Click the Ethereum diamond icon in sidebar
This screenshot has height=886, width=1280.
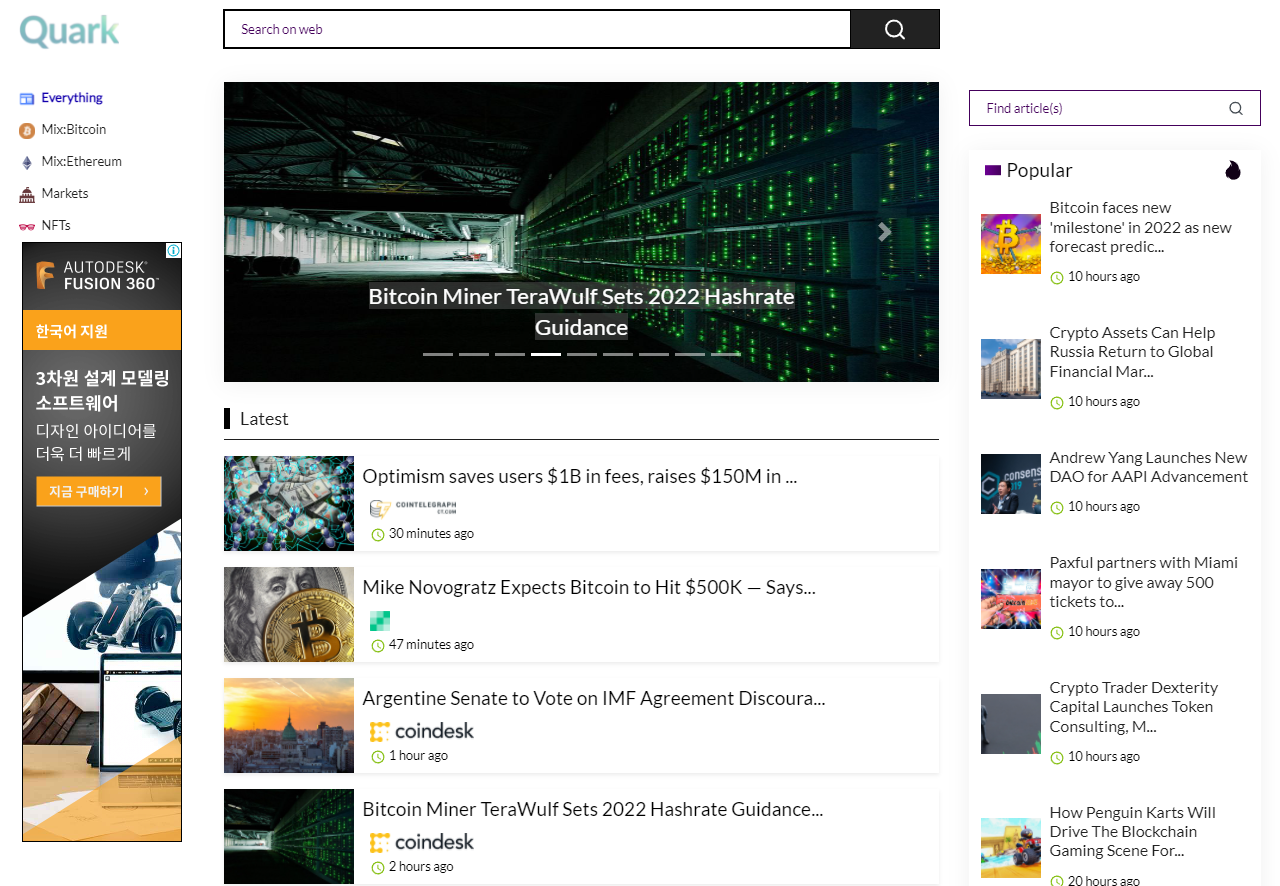[27, 162]
